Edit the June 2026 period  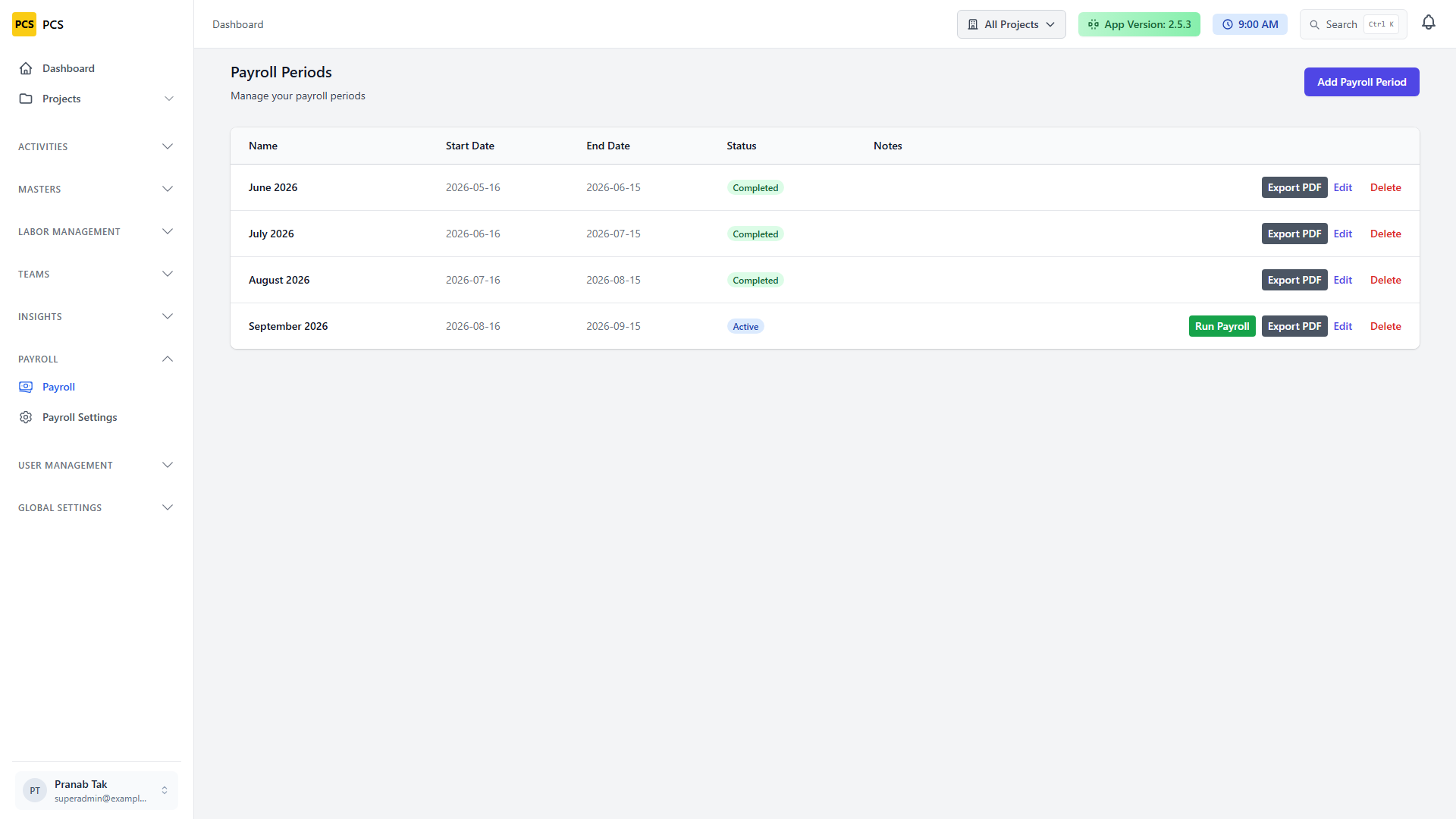pos(1342,187)
